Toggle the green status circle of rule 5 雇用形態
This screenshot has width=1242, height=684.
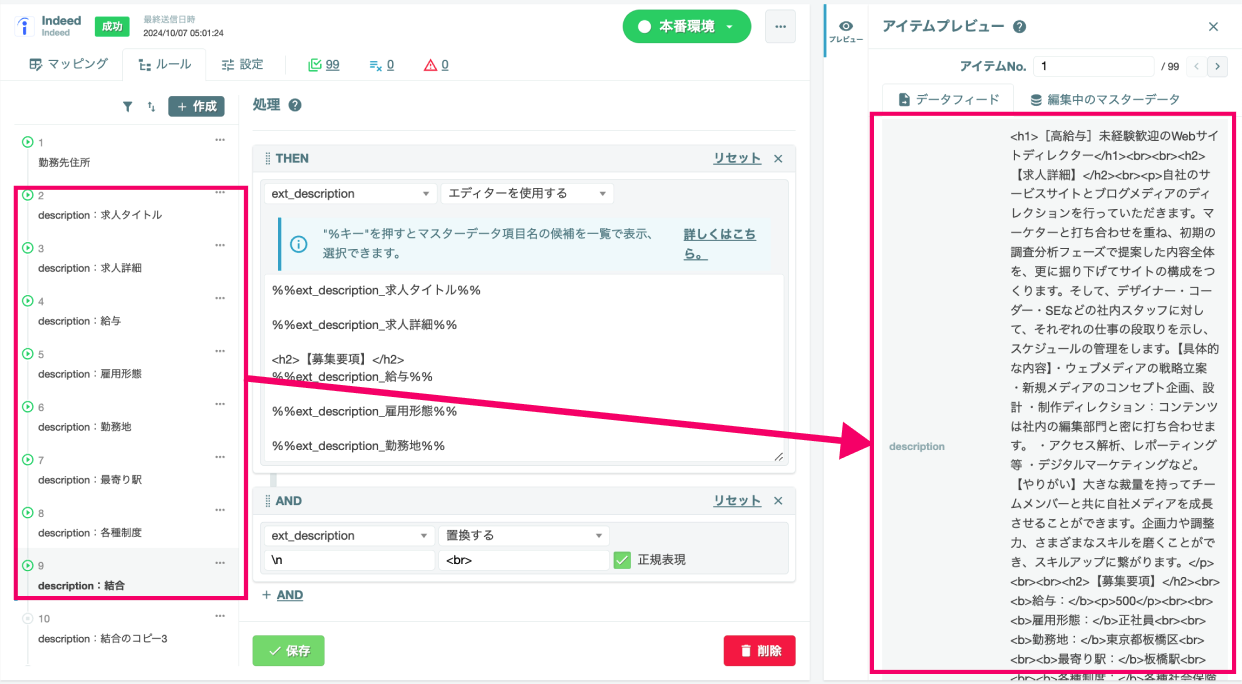pos(28,354)
